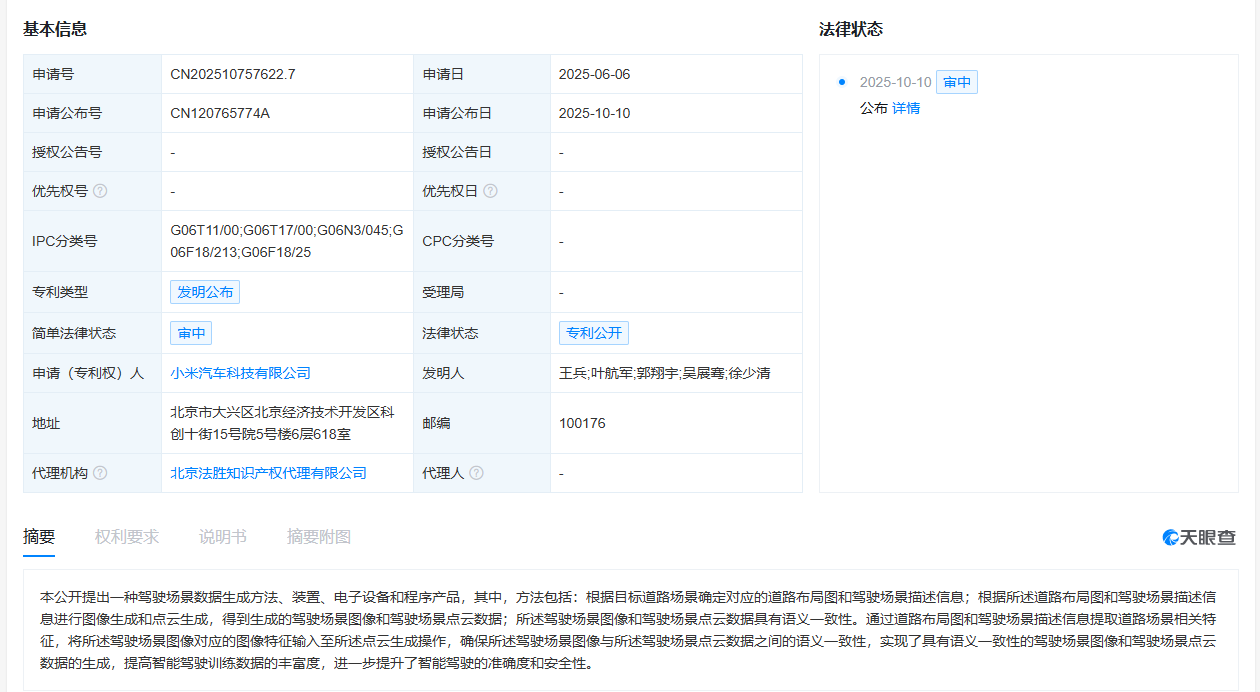The height and width of the screenshot is (692, 1260).
Task: Click the question mark beside 代理机构
Action: tap(101, 472)
